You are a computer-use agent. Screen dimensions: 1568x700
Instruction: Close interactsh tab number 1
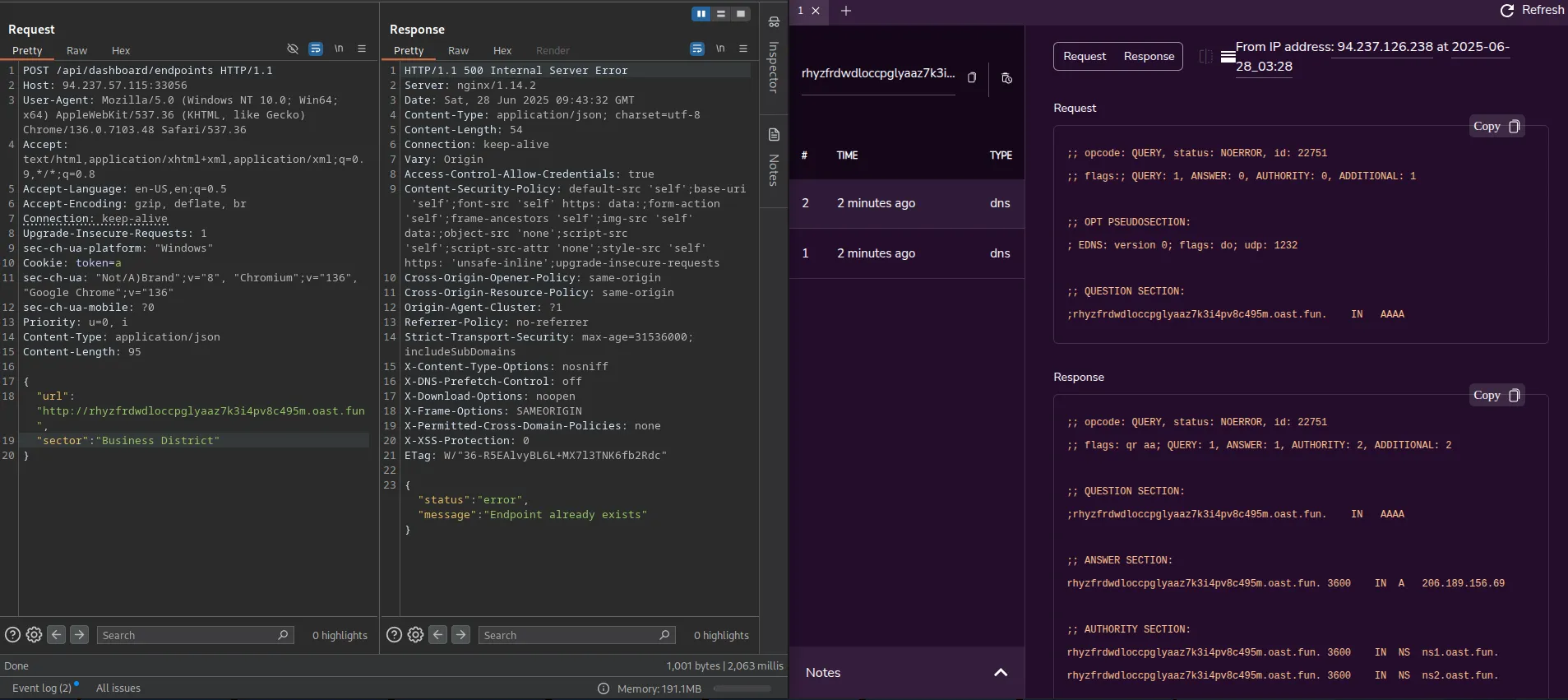816,11
